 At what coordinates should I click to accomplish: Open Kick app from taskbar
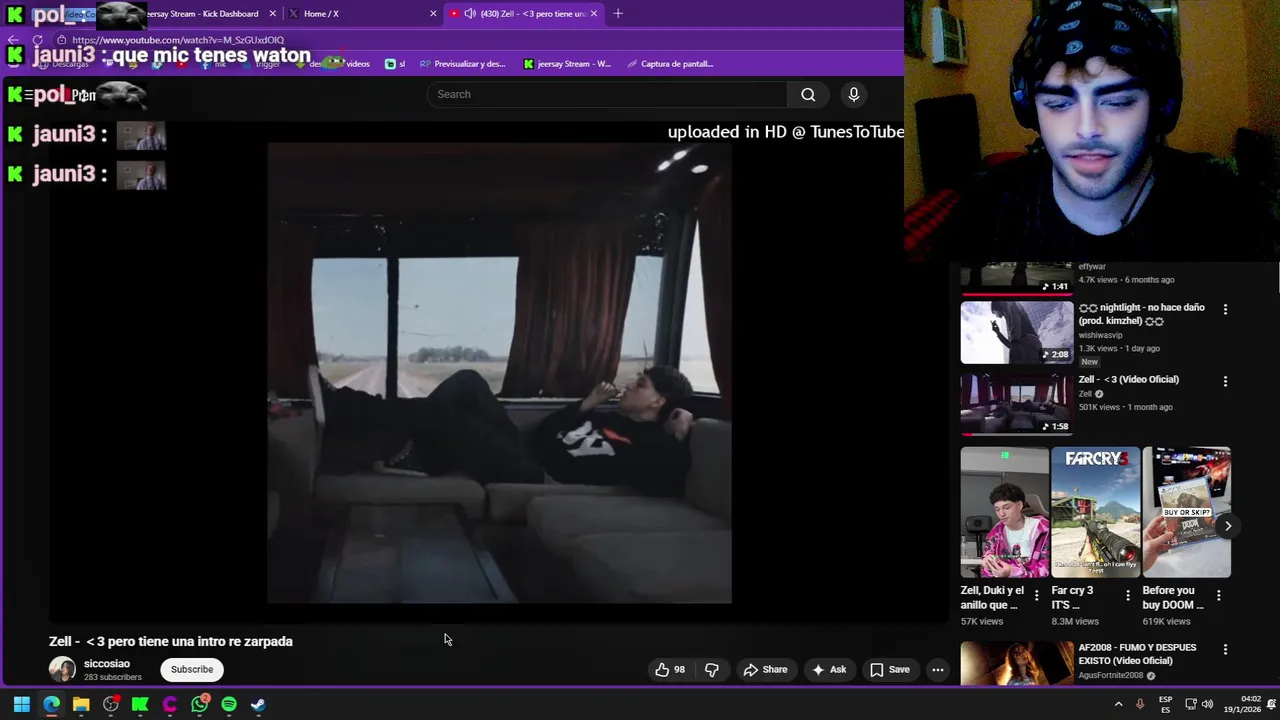tap(140, 704)
